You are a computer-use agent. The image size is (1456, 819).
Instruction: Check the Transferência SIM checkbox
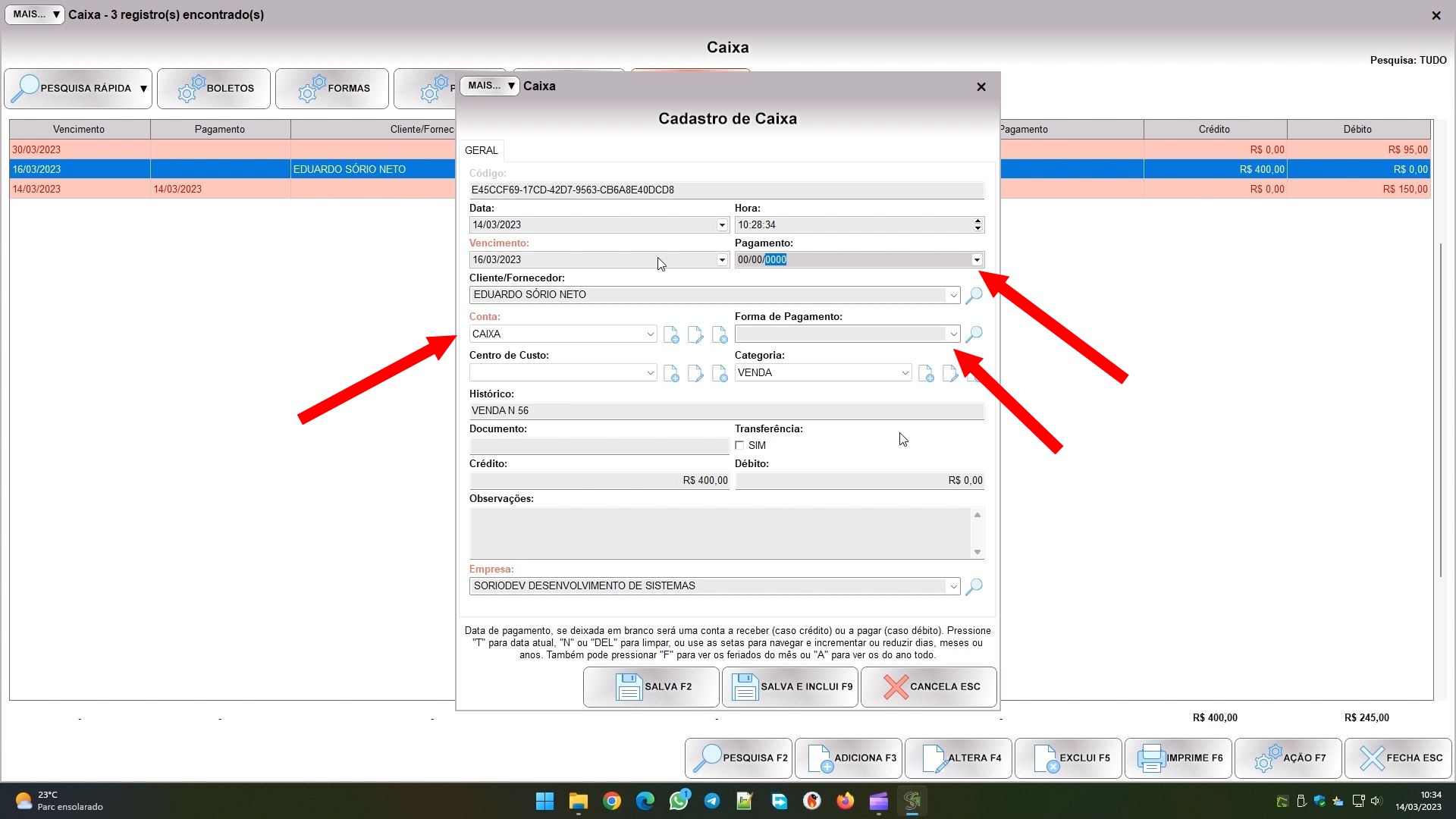tap(740, 446)
